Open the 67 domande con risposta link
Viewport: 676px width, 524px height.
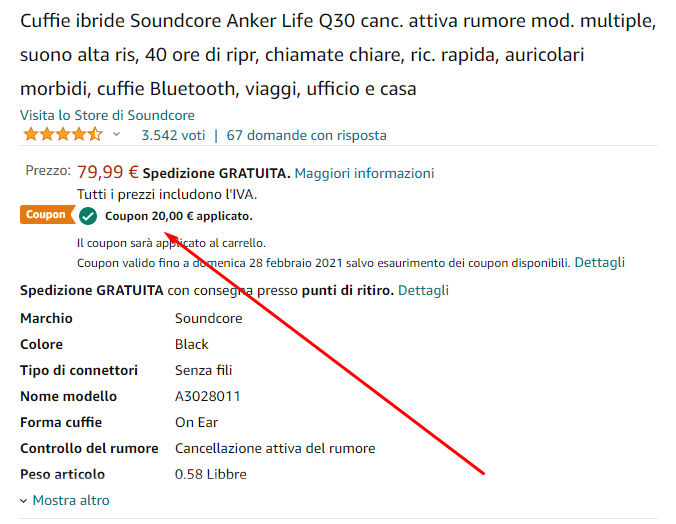coord(306,135)
